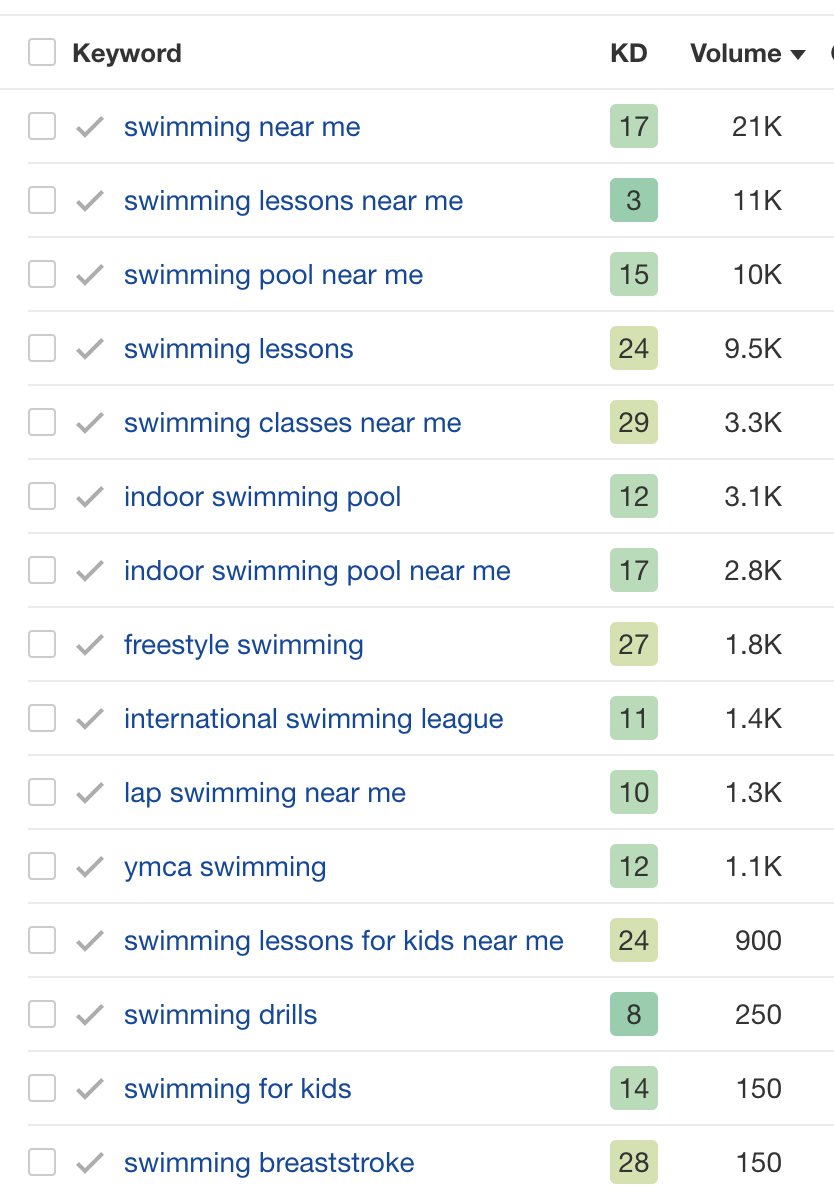Sort by Volume using the dropdown arrow

click(x=798, y=54)
